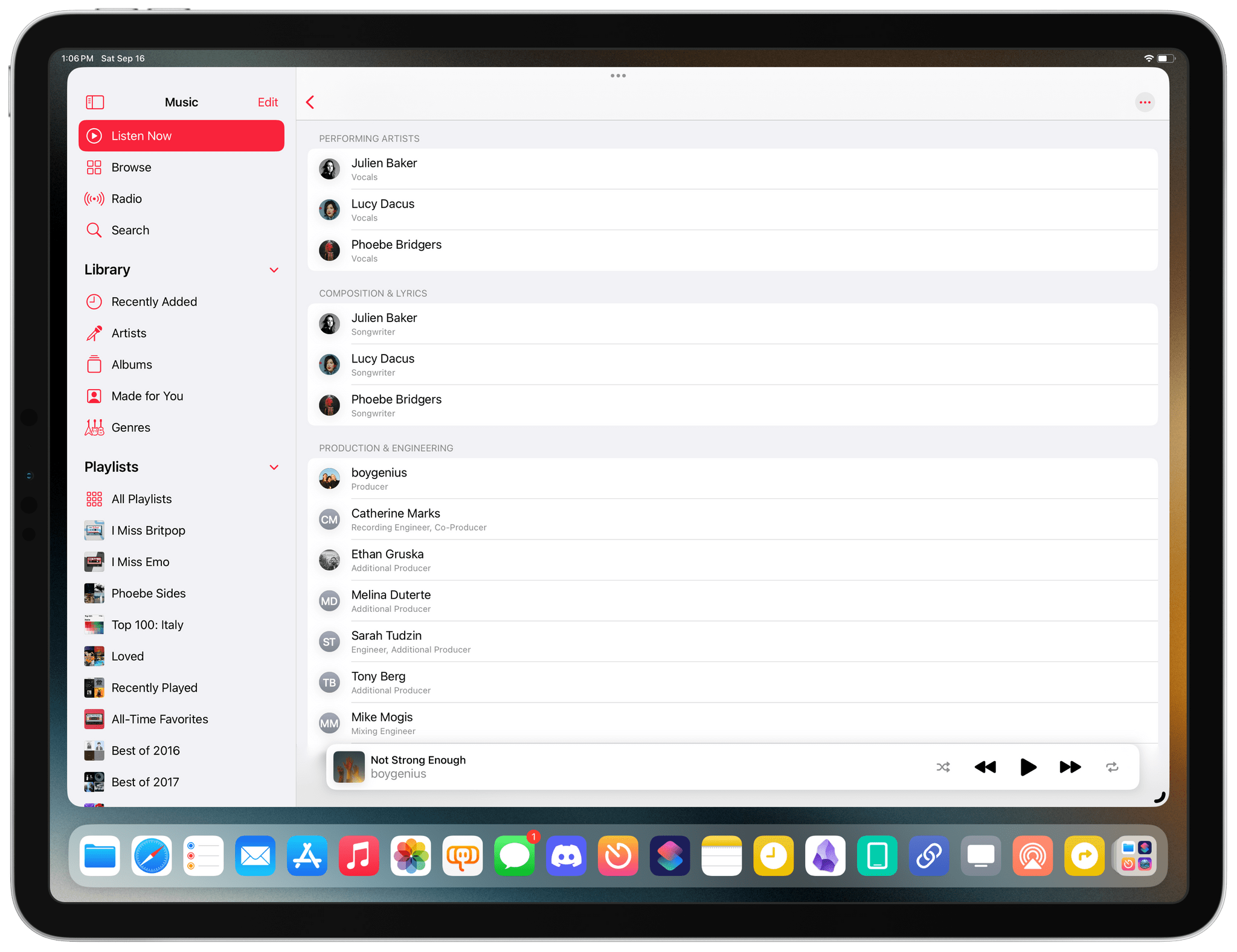Select Phoebe Bridgers Songwriter credit
This screenshot has width=1237, height=952.
(x=733, y=405)
